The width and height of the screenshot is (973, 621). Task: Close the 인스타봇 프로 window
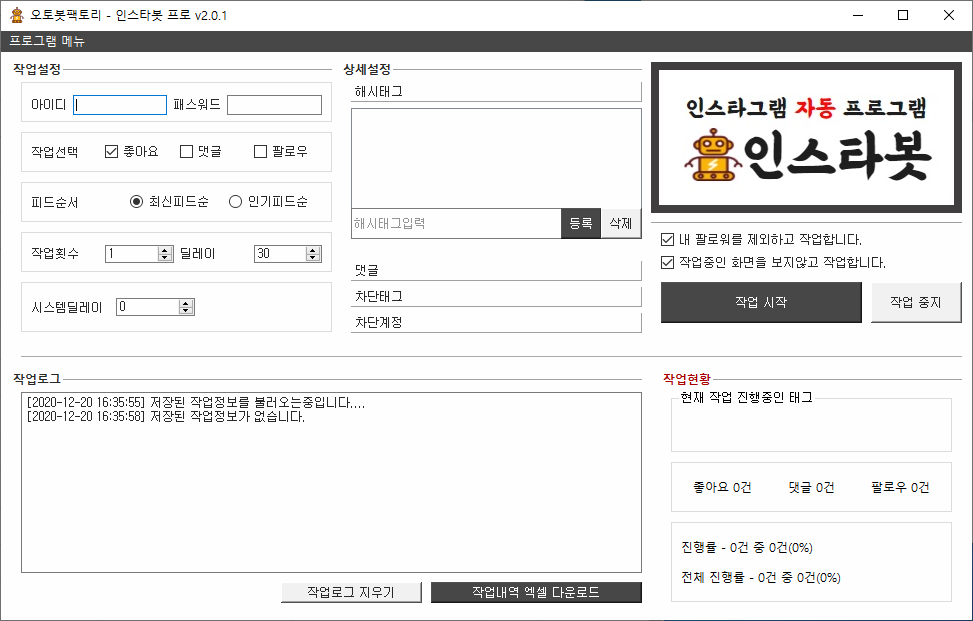[949, 15]
